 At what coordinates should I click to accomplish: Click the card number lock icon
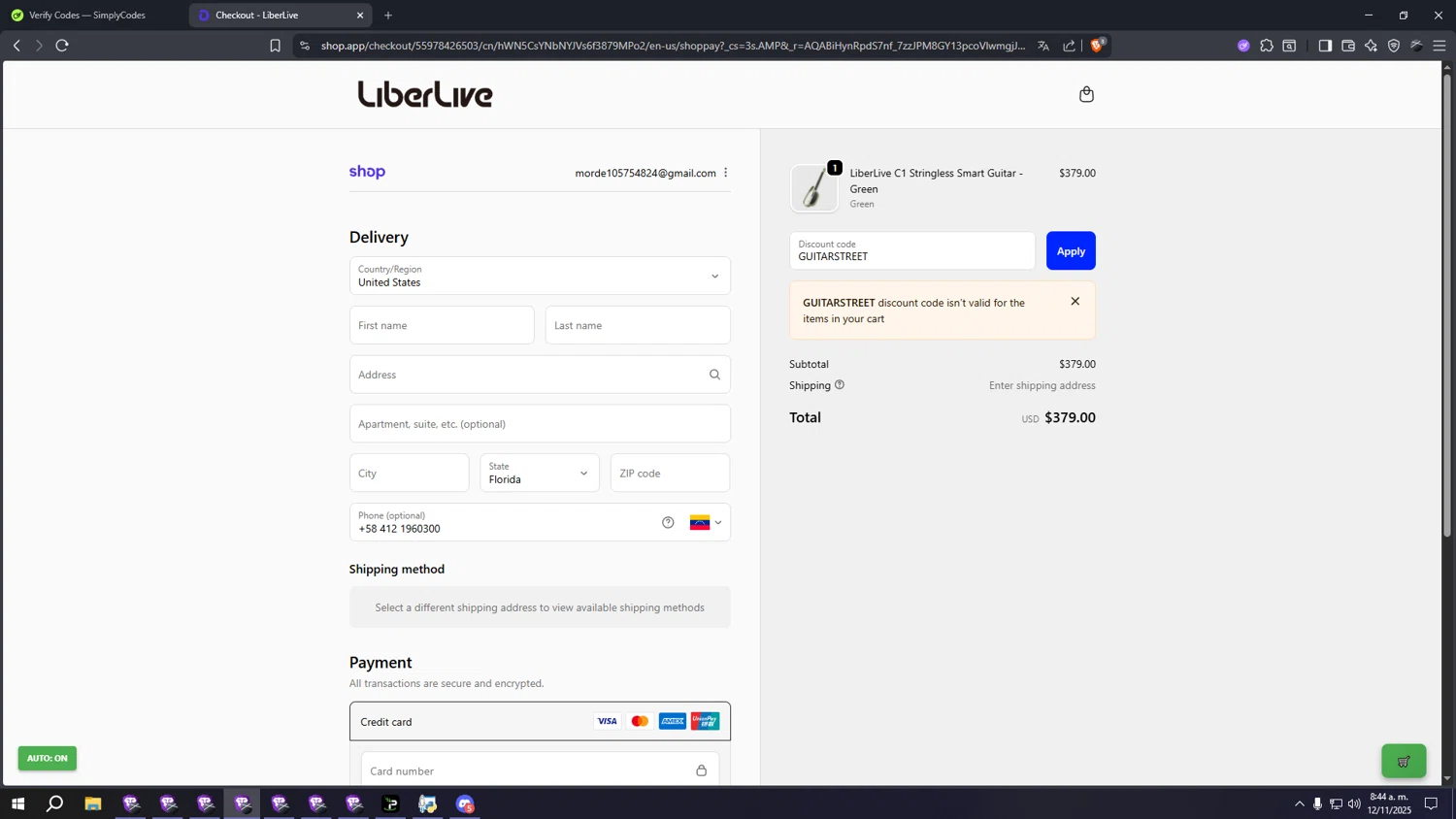click(x=701, y=770)
